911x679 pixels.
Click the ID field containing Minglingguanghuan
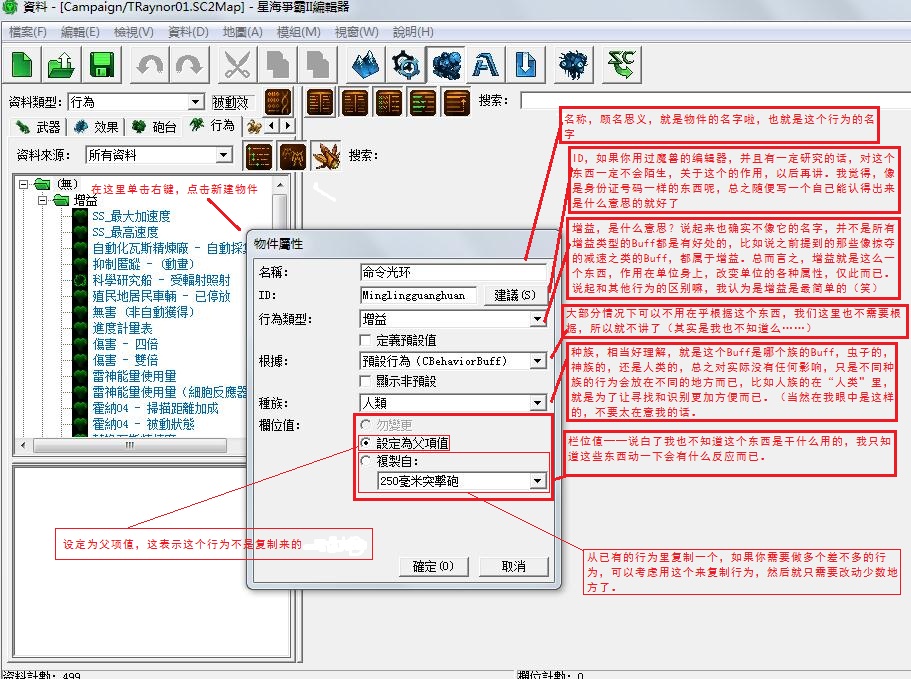[418, 295]
